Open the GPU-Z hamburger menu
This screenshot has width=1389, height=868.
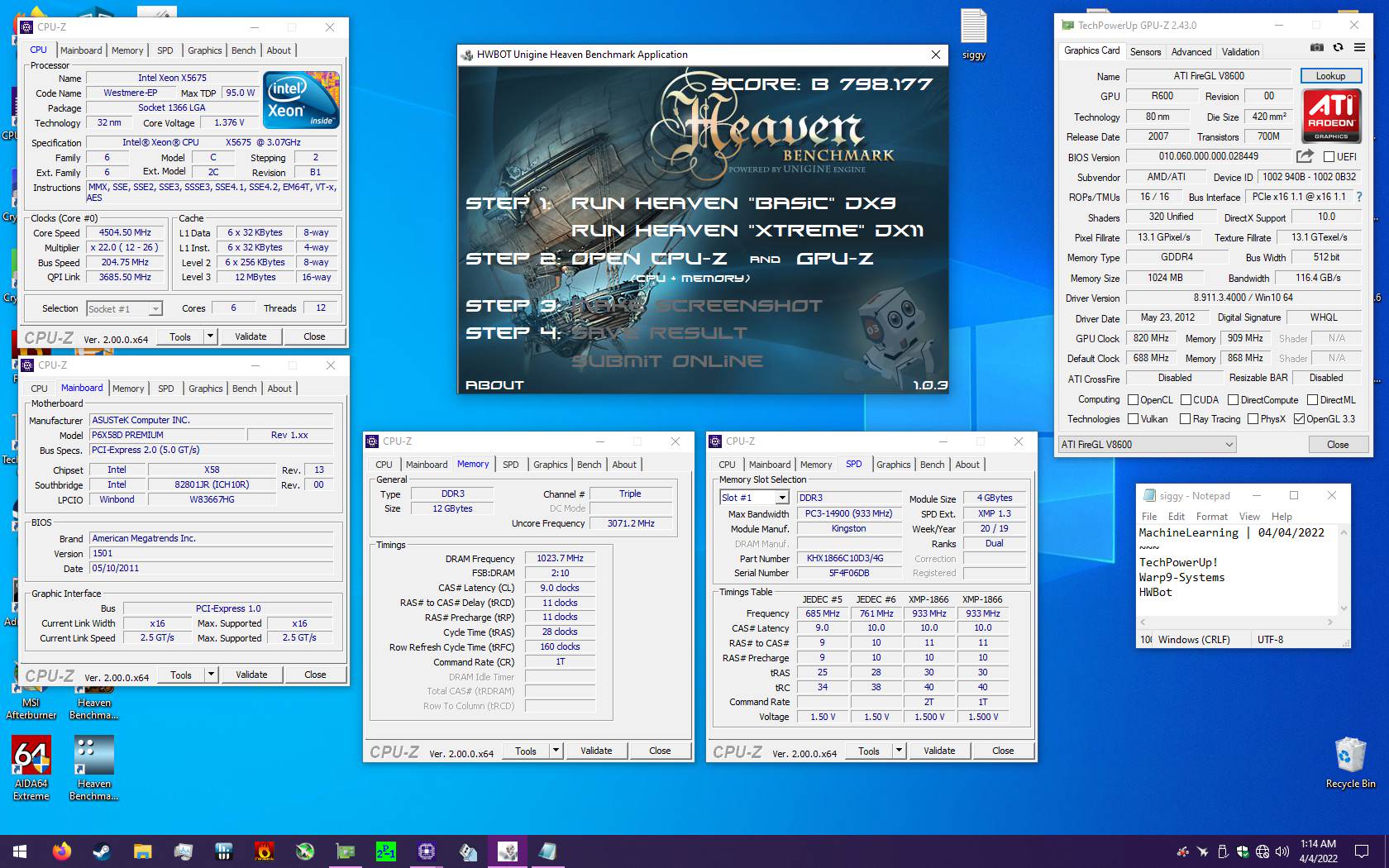pos(1359,47)
